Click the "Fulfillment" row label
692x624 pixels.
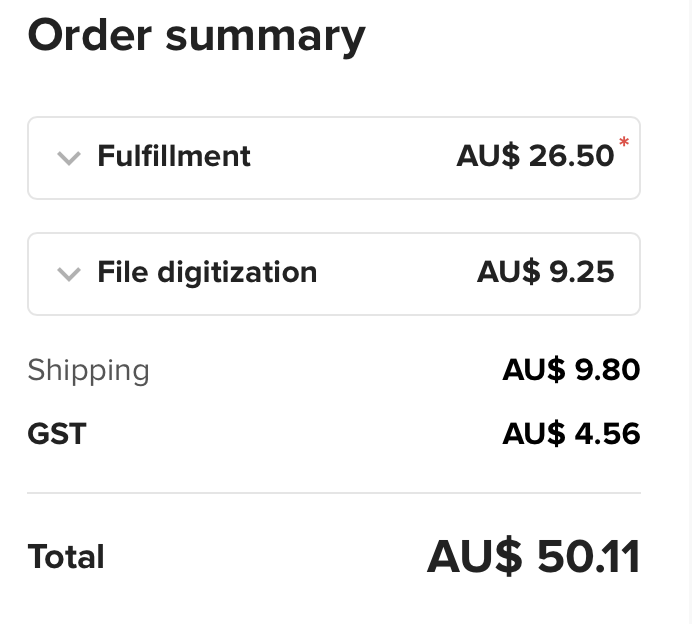174,156
